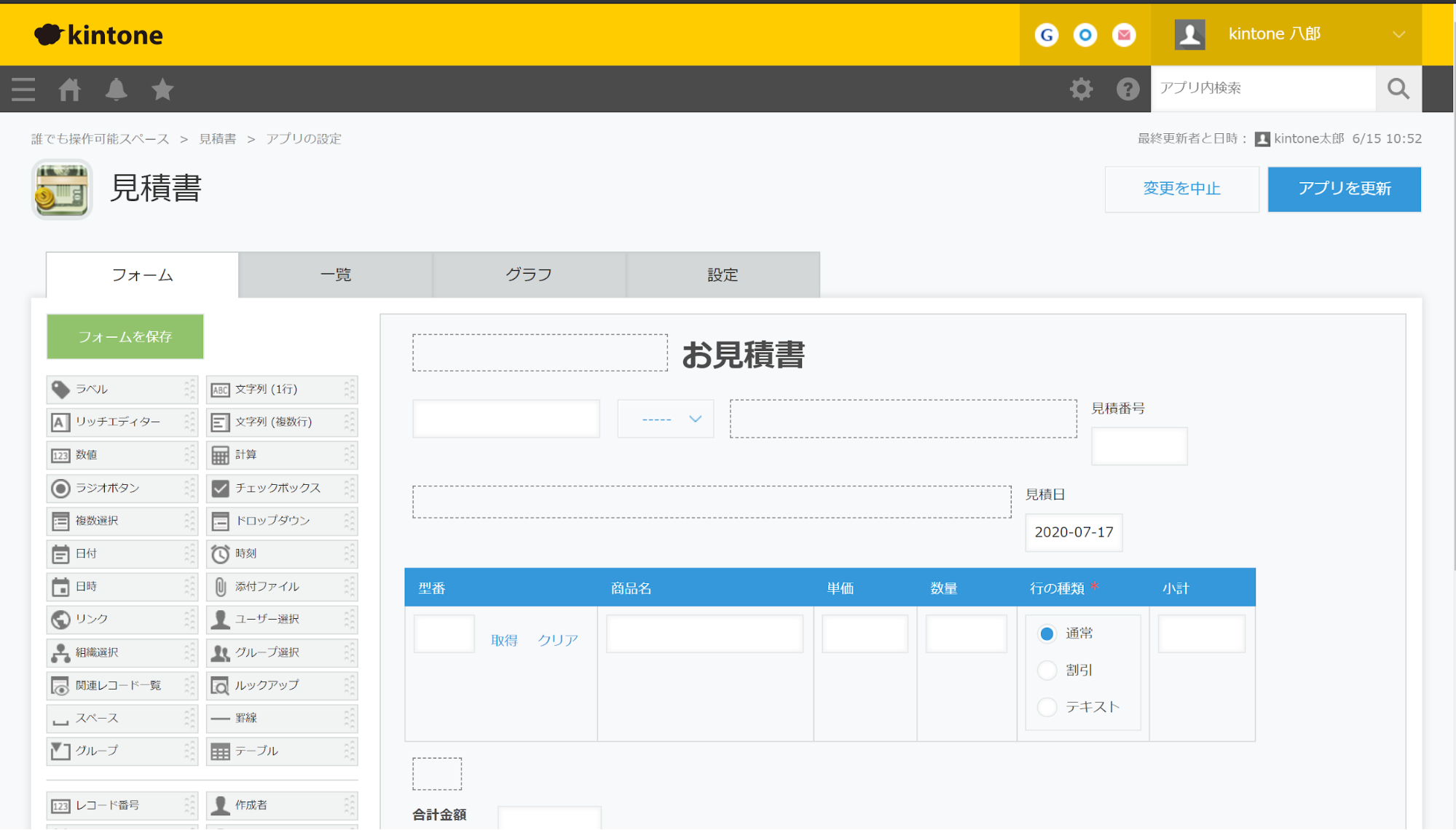Select the ユーザー選択 field part
This screenshot has height=830, width=1456.
pos(282,620)
